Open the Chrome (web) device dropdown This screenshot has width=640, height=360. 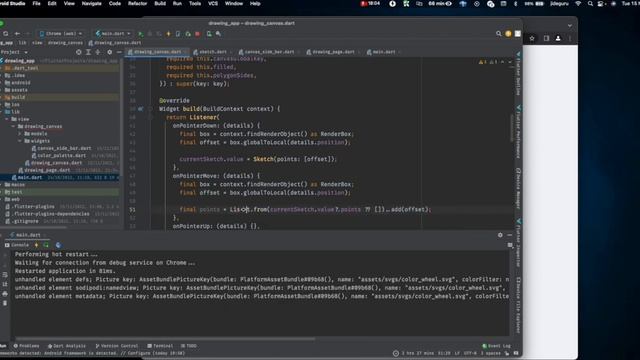click(61, 34)
